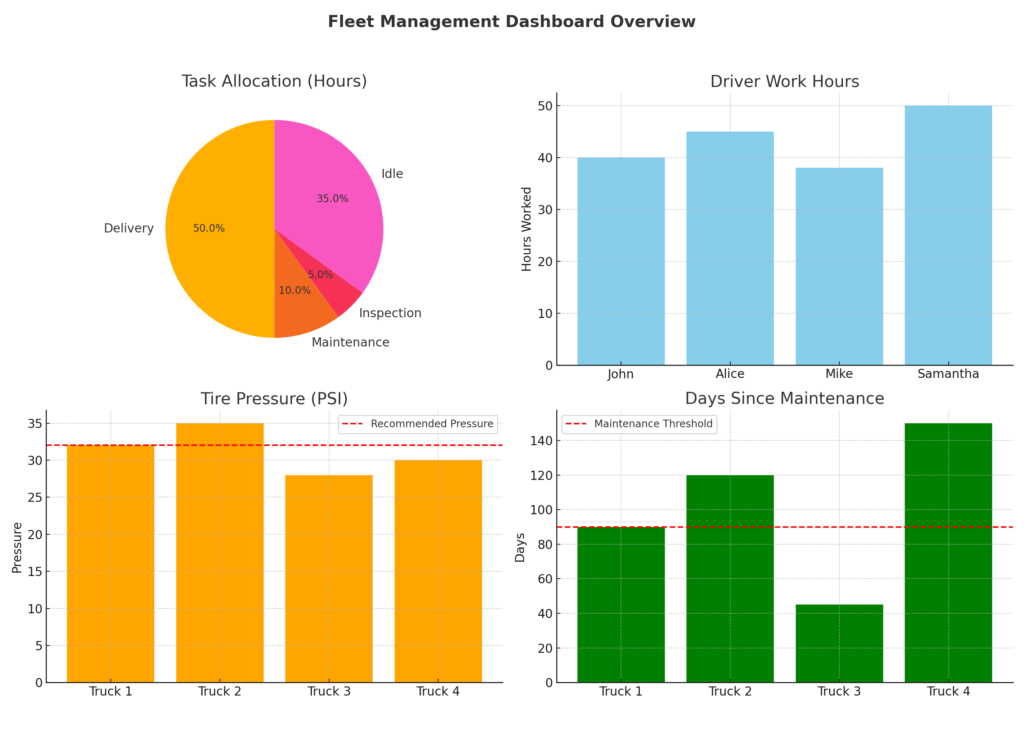Click the Maintenance Threshold legend entry
Screen dimensions: 1024x731
coord(640,424)
